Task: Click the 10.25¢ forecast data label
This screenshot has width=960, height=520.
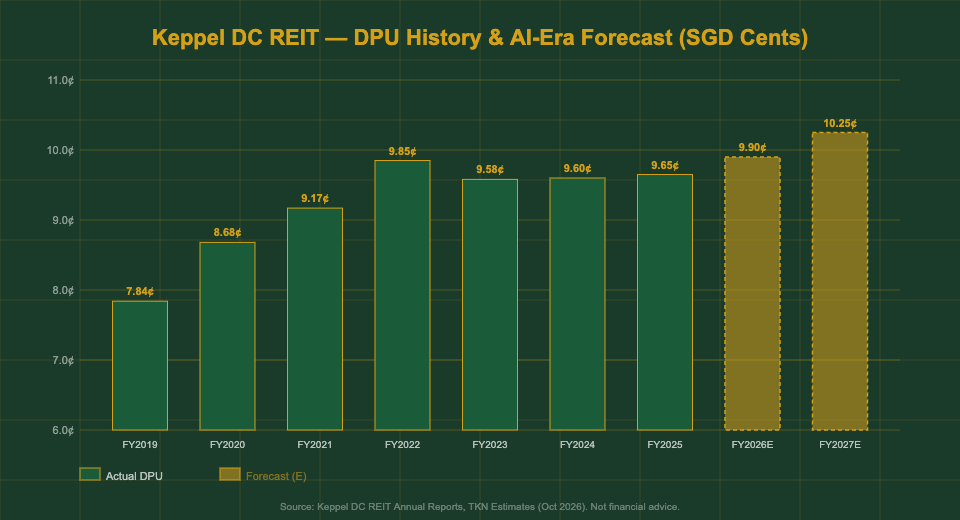Action: [x=840, y=124]
